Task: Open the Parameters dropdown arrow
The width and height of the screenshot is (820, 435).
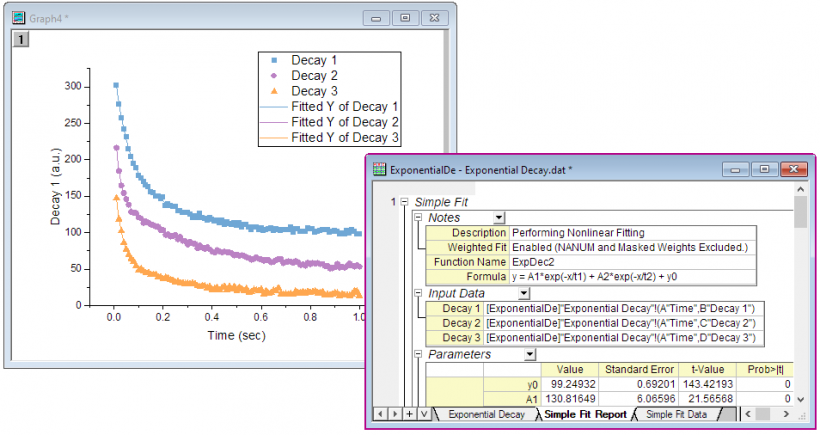Action: coord(531,354)
